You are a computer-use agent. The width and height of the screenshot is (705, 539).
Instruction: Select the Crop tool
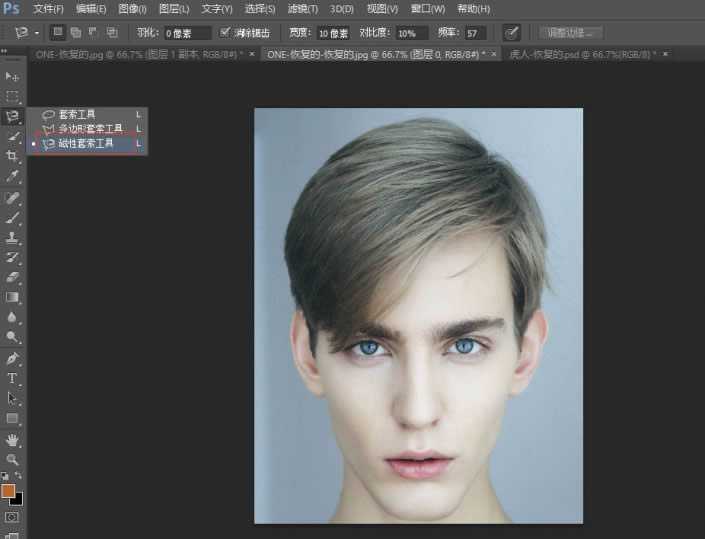click(x=12, y=156)
